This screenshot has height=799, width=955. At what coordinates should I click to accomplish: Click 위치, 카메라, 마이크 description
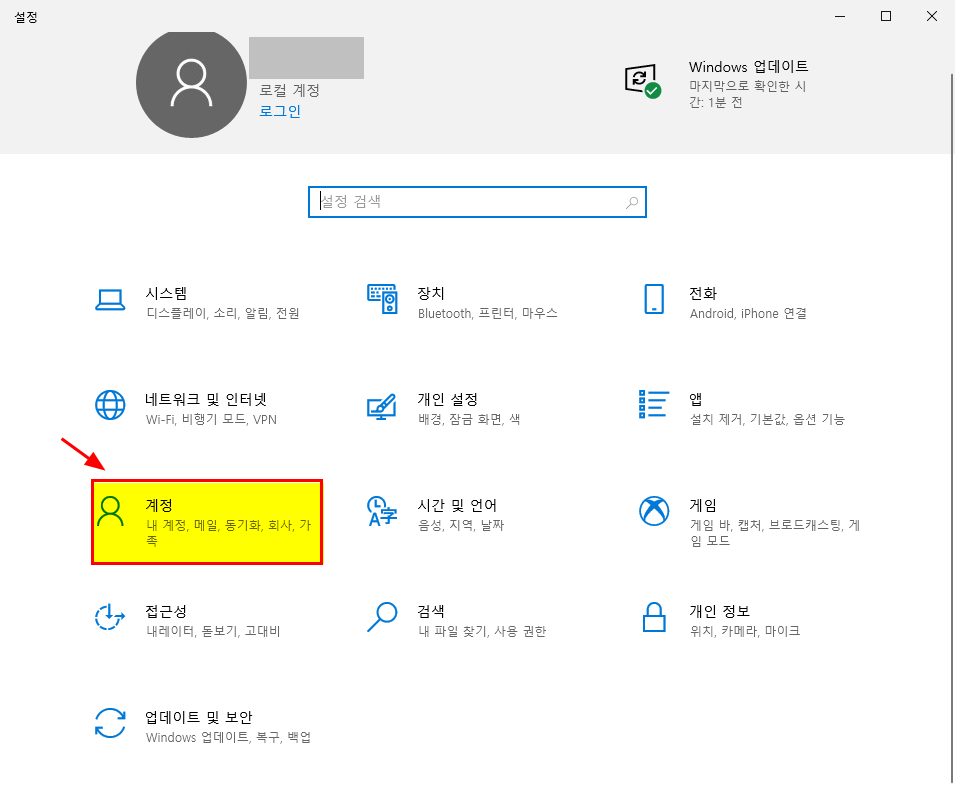click(x=745, y=632)
